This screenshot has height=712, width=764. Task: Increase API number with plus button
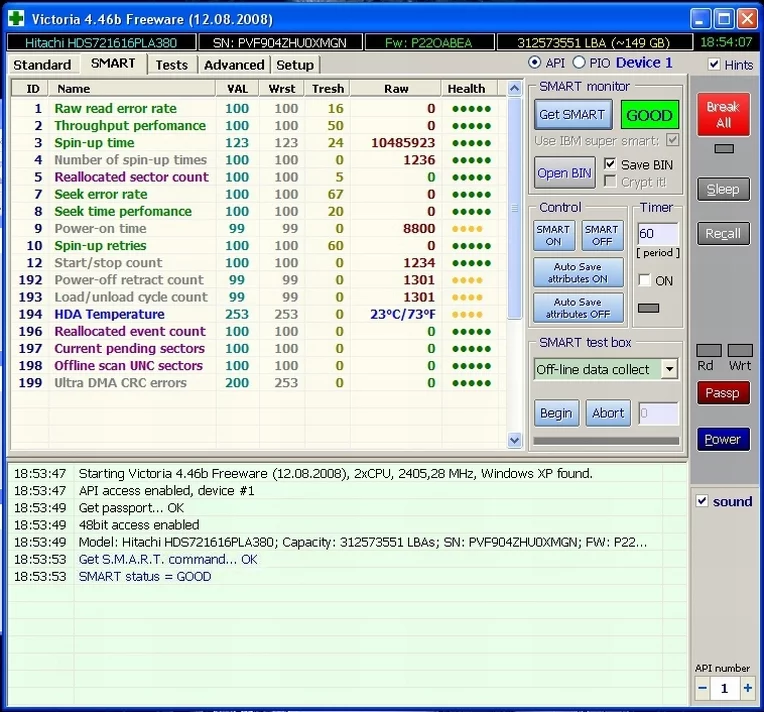(747, 688)
